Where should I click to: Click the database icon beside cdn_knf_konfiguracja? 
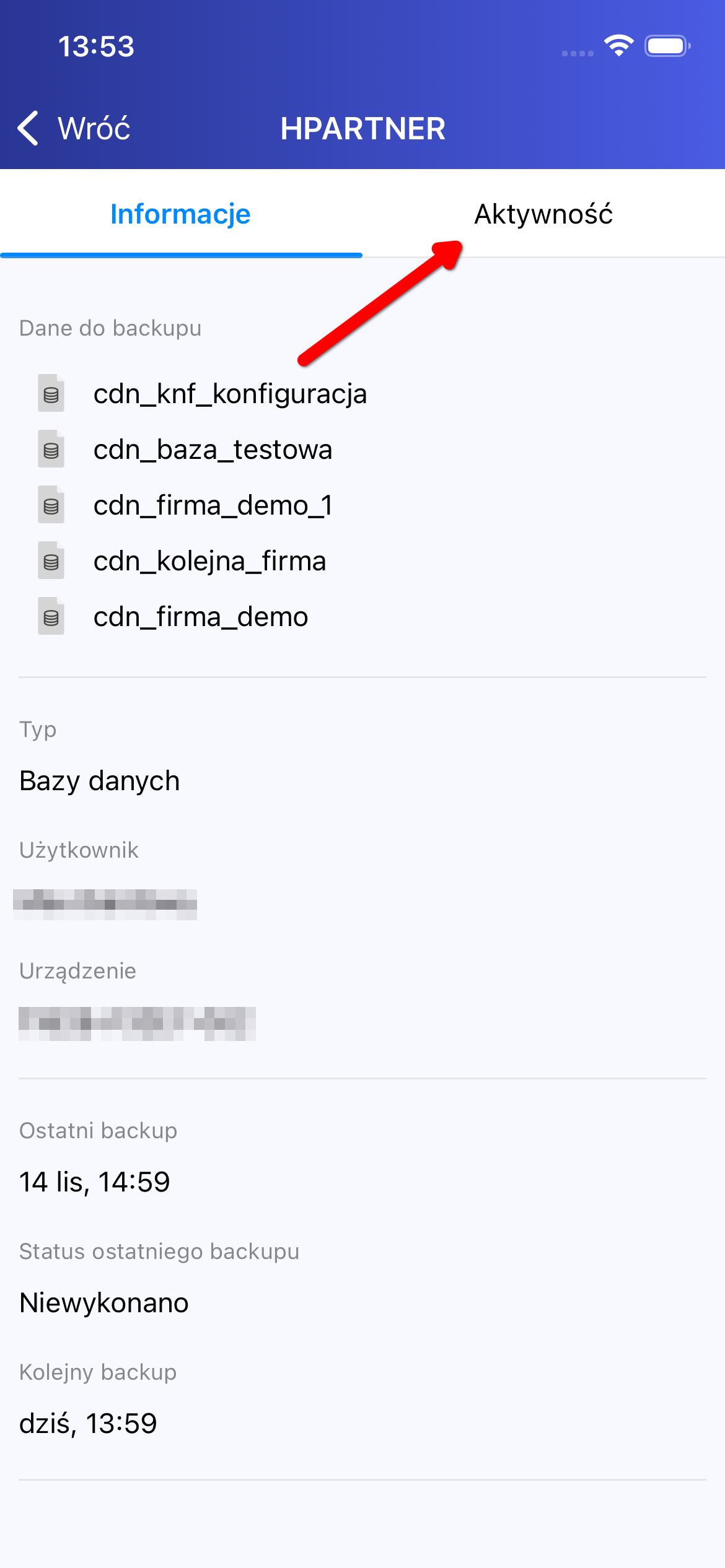pyautogui.click(x=51, y=393)
